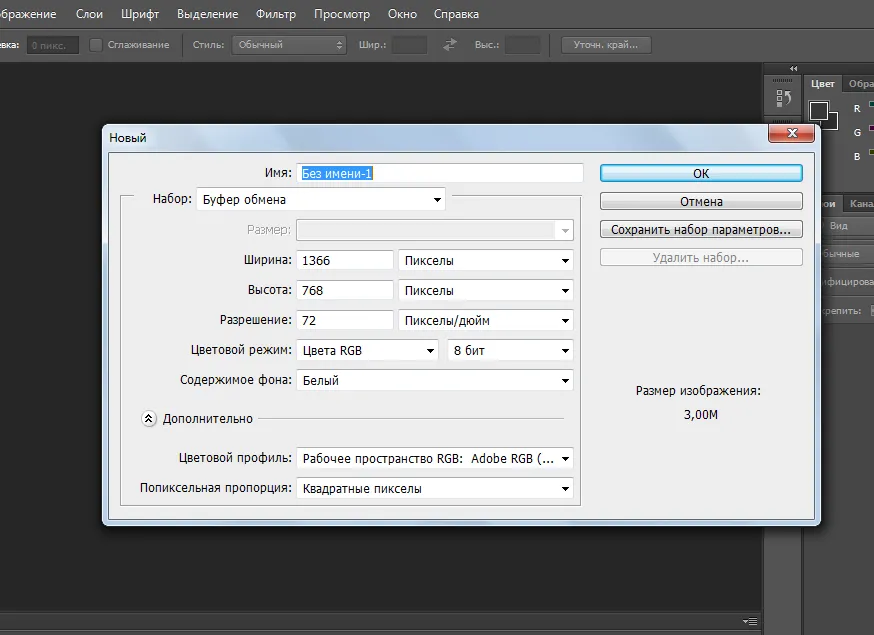
Task: Click the feather input field in options bar
Action: [52, 45]
